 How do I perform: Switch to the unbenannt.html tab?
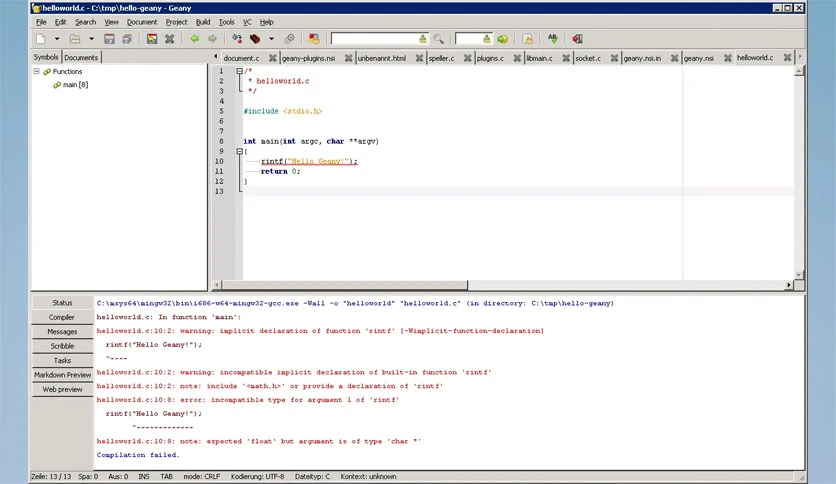coord(382,58)
